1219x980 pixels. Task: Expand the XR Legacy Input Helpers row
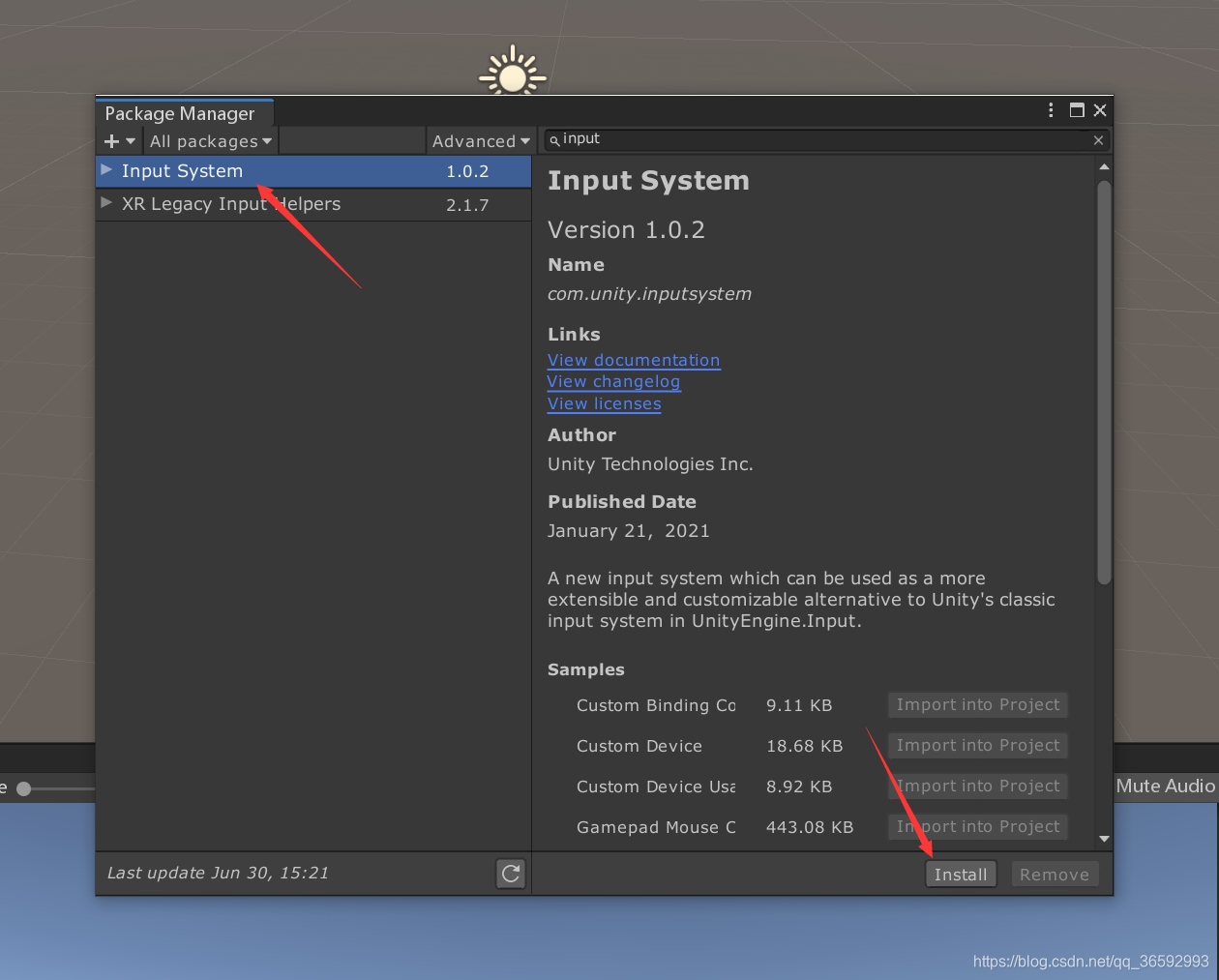click(106, 203)
